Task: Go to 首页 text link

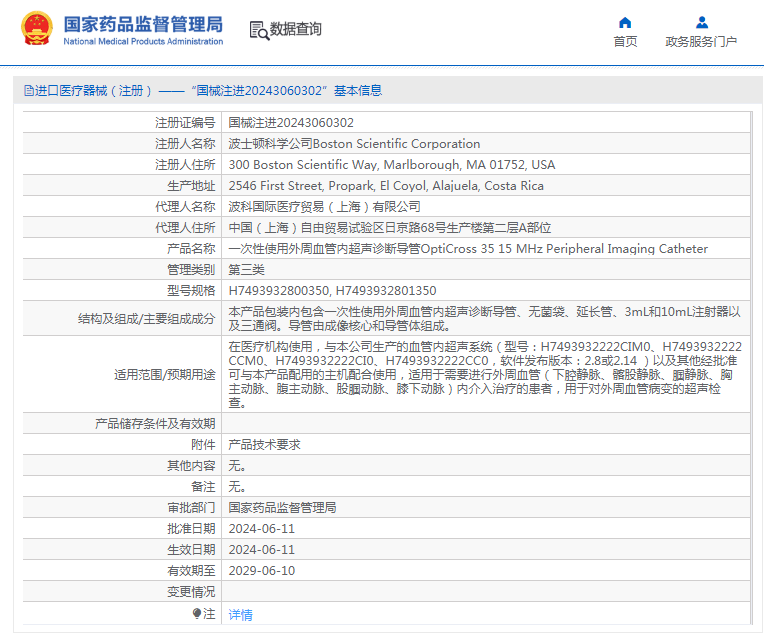Action: tap(625, 42)
